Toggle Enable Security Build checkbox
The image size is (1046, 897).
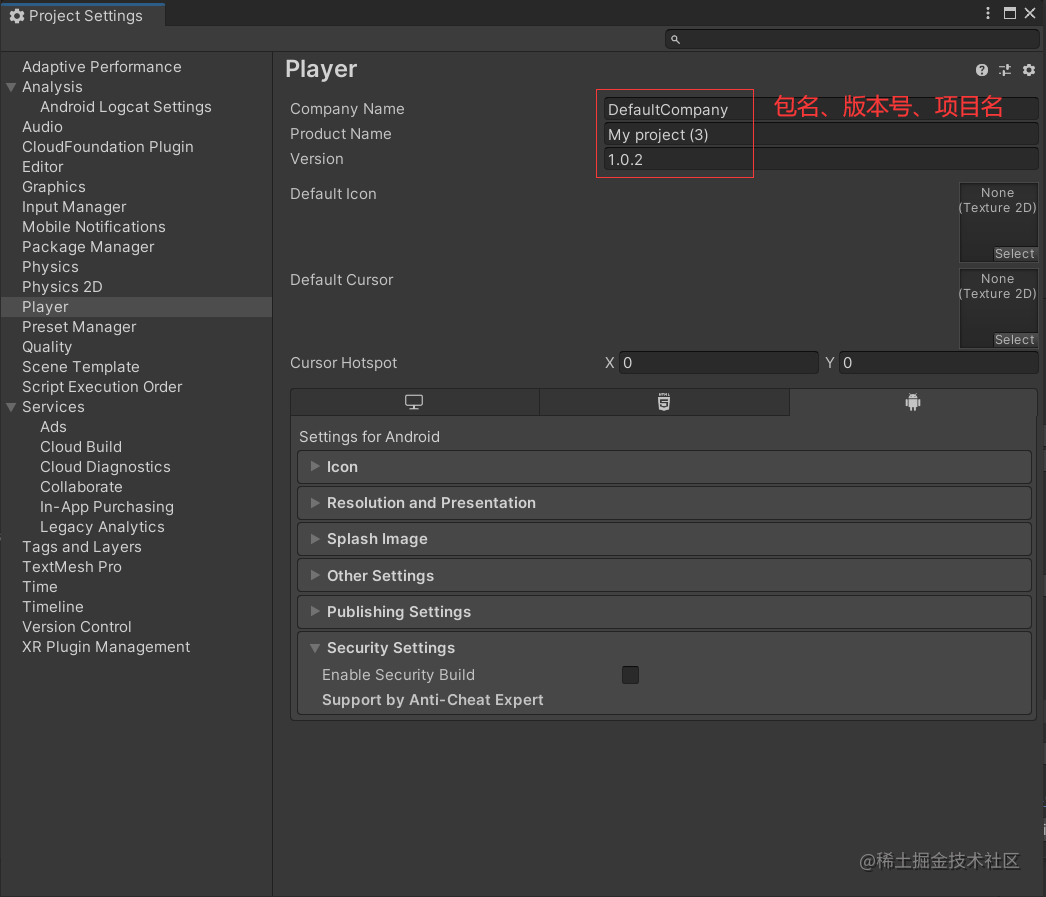point(630,675)
